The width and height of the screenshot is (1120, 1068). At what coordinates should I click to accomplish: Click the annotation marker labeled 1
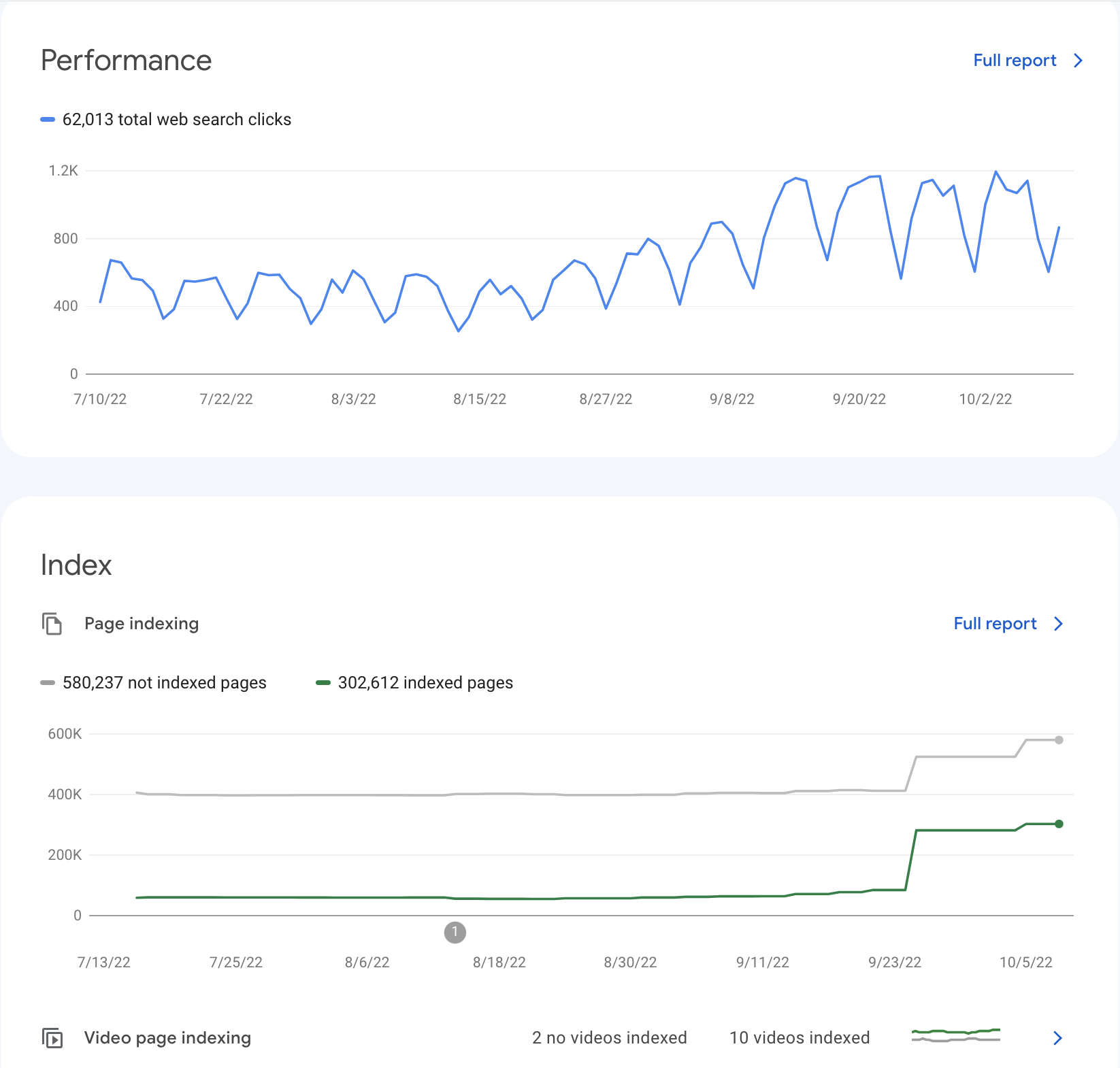pos(455,932)
